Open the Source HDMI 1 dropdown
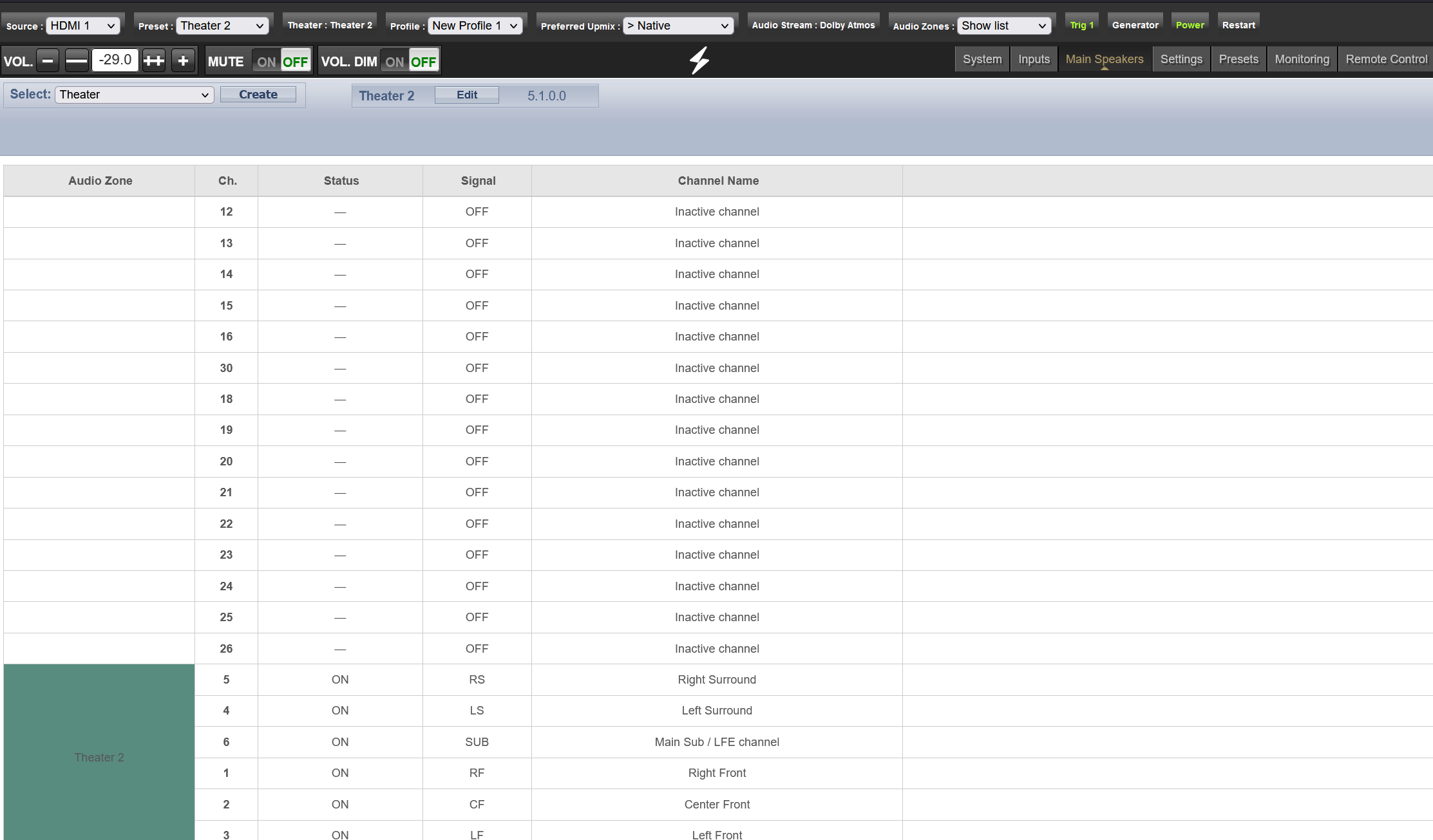The image size is (1433, 840). [x=83, y=26]
